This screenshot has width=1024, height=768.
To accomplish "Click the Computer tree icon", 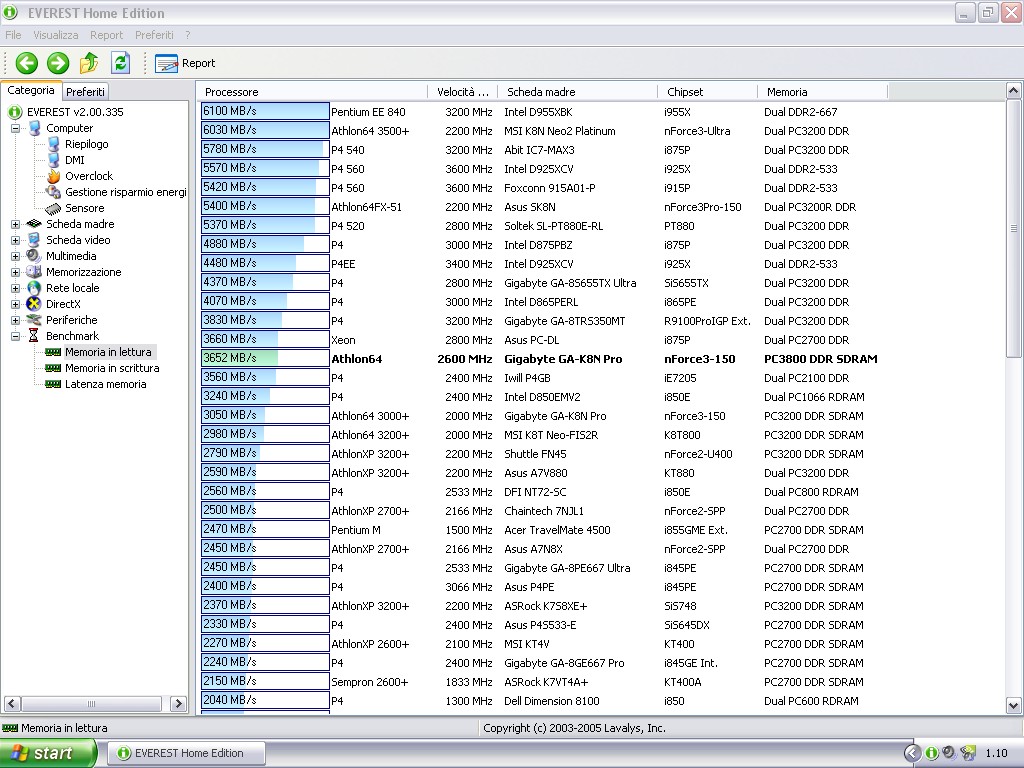I will pyautogui.click(x=35, y=128).
